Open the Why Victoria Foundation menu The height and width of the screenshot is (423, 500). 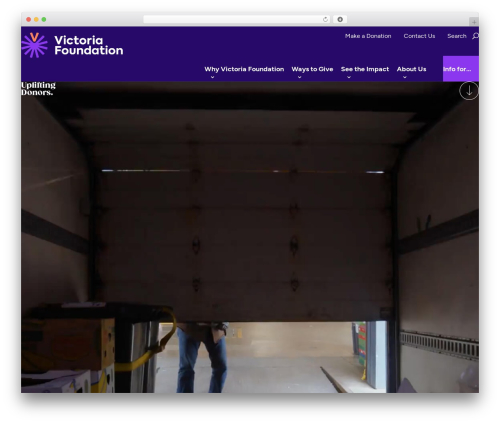244,69
